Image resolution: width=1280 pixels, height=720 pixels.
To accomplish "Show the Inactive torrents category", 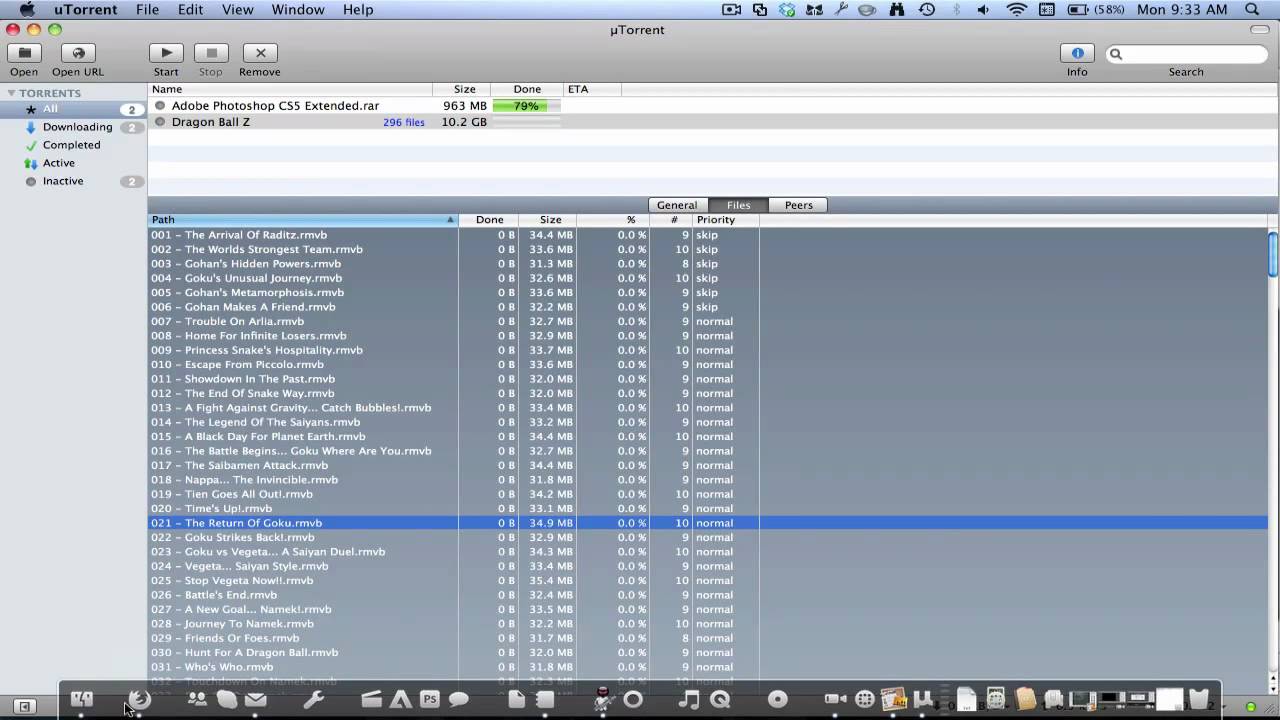I will click(x=73, y=181).
